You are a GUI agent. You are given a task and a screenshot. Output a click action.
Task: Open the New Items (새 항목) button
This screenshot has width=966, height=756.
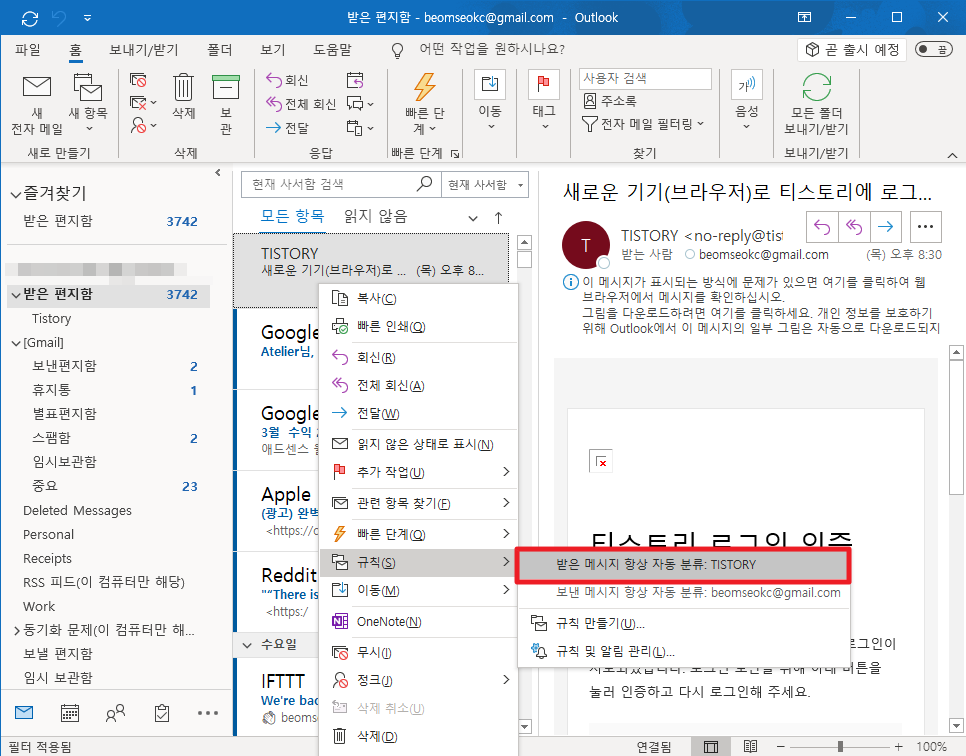pyautogui.click(x=87, y=105)
